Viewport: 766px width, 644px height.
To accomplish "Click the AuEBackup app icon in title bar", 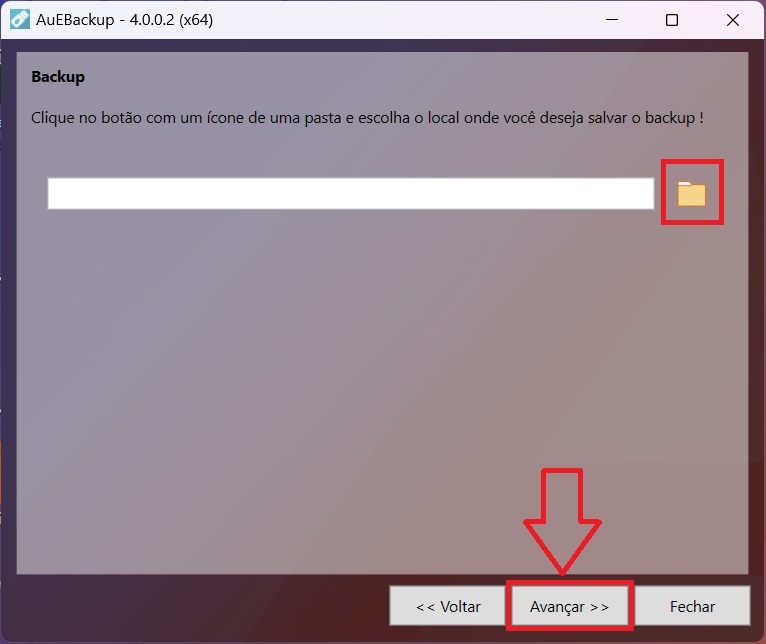I will pos(20,20).
